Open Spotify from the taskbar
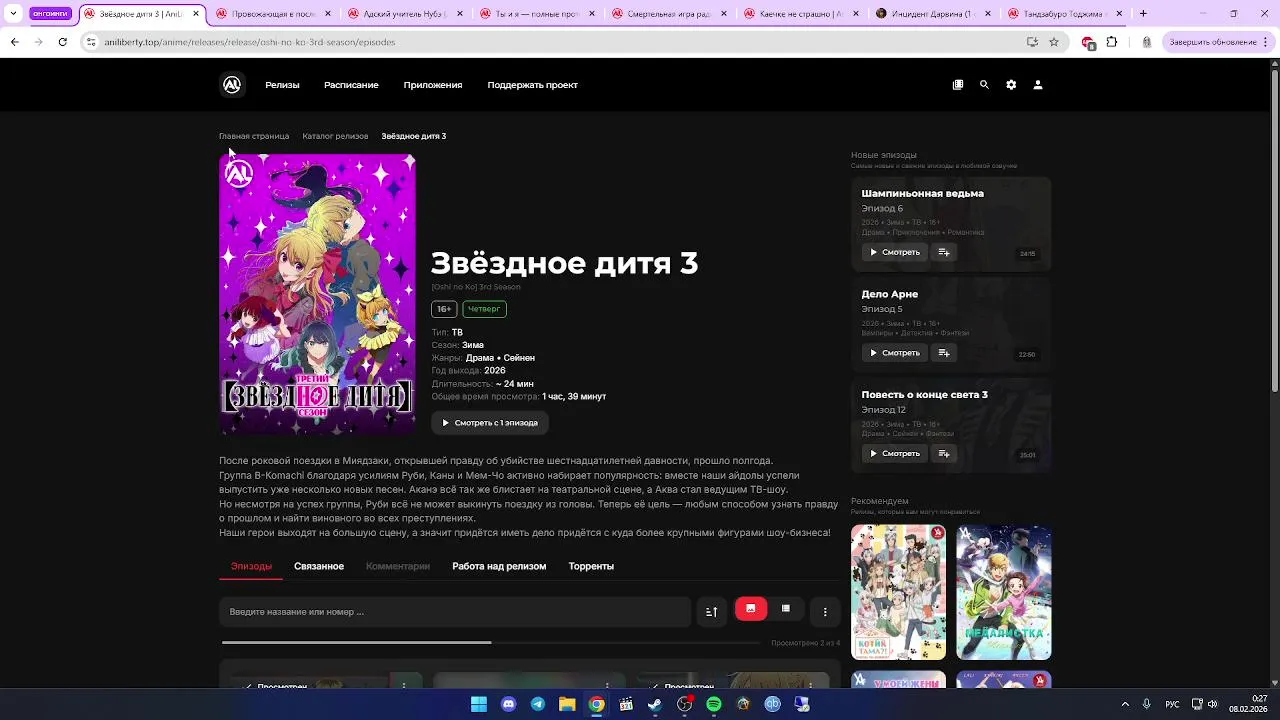The width and height of the screenshot is (1280, 720). point(714,704)
